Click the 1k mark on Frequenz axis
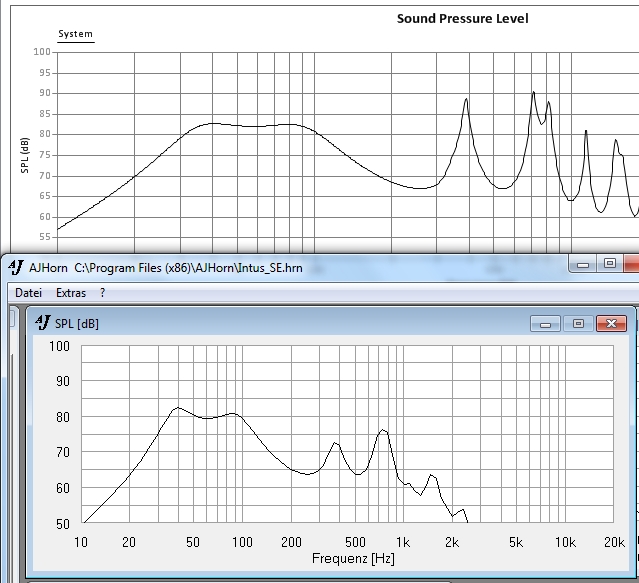The image size is (639, 583). tap(402, 542)
